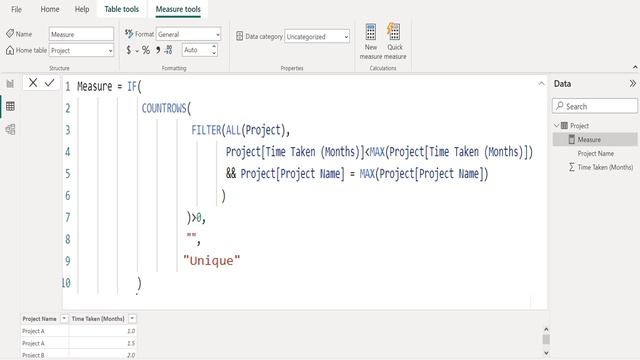Select the Project Name column header
Viewport: 640px width, 360px height.
click(40, 319)
